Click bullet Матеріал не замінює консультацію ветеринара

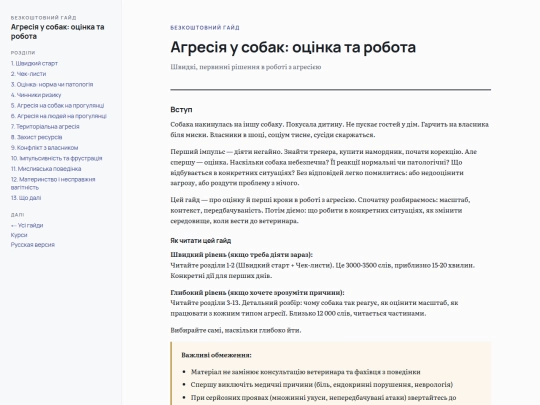tap(305, 372)
